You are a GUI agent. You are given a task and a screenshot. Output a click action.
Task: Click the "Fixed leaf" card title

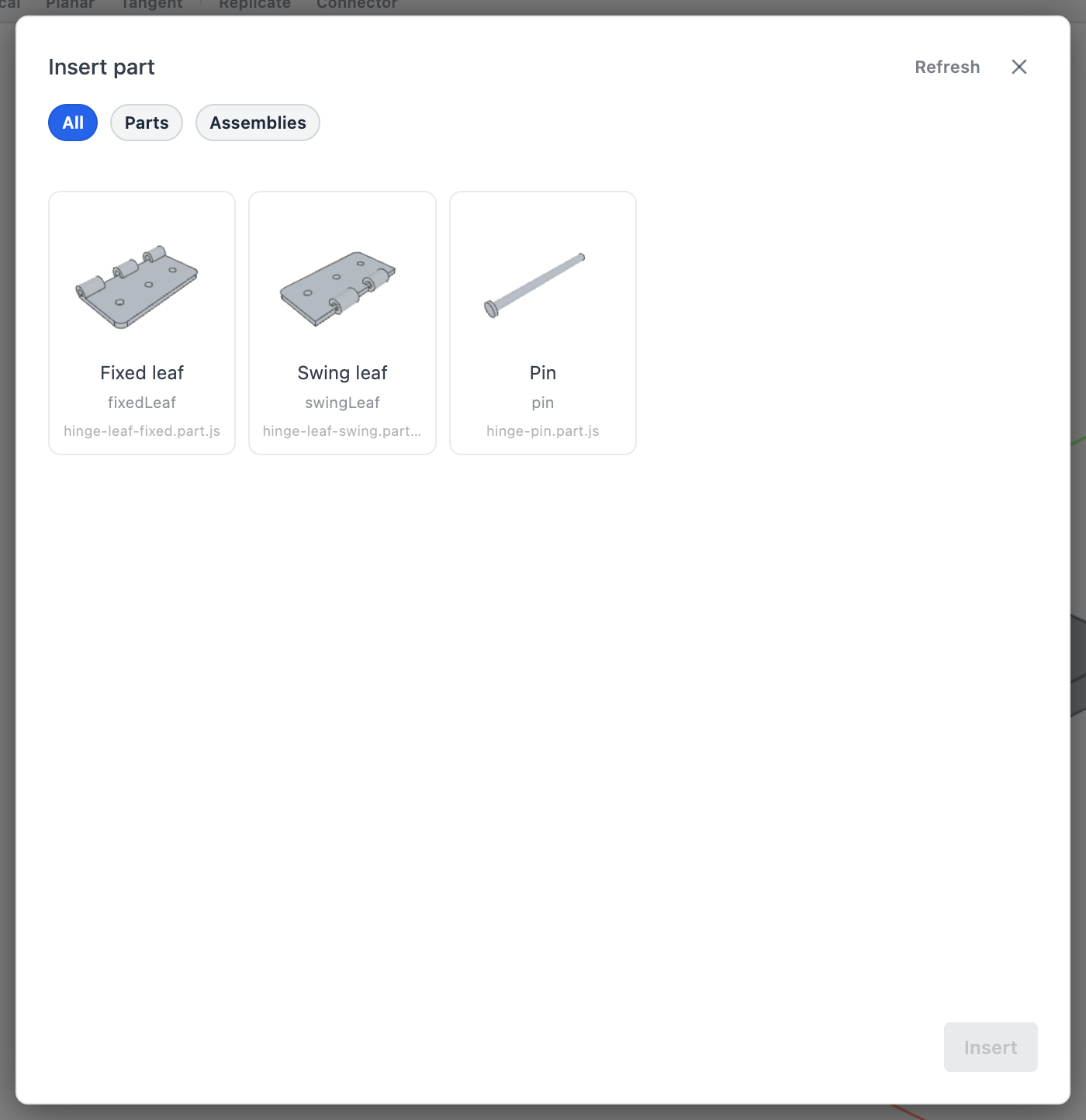(x=142, y=373)
